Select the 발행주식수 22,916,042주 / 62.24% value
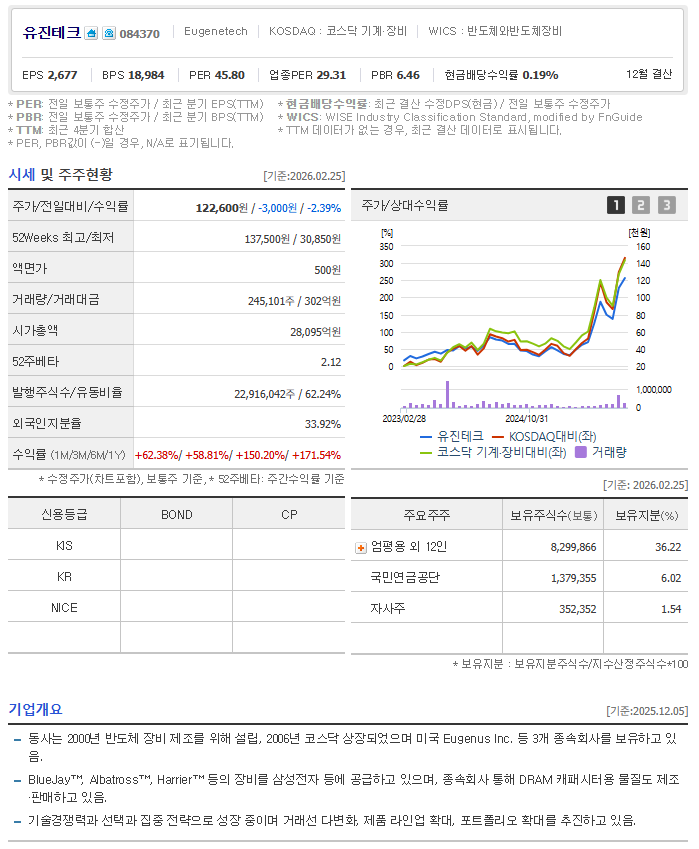Image resolution: width=699 pixels, height=849 pixels. click(288, 394)
